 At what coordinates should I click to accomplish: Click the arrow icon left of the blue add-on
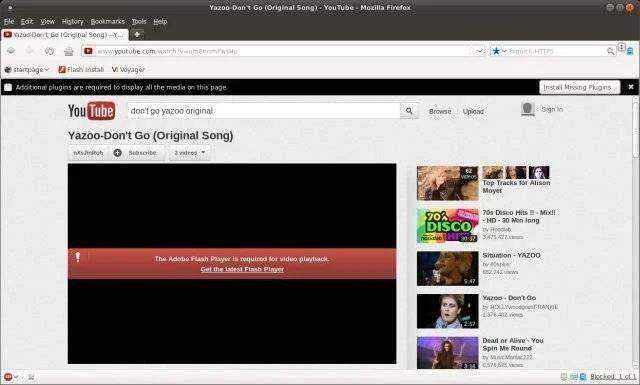pyautogui.click(x=621, y=47)
